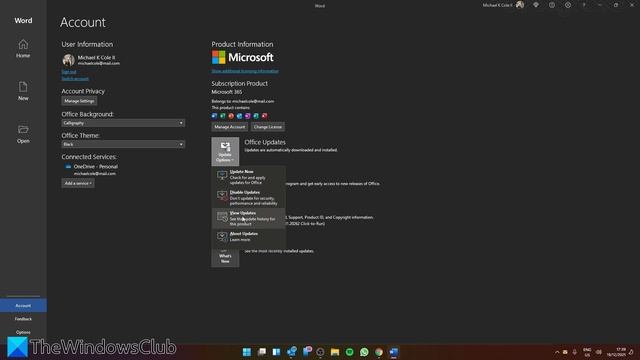Click the profile avatar in the title bar

pyautogui.click(x=520, y=5)
